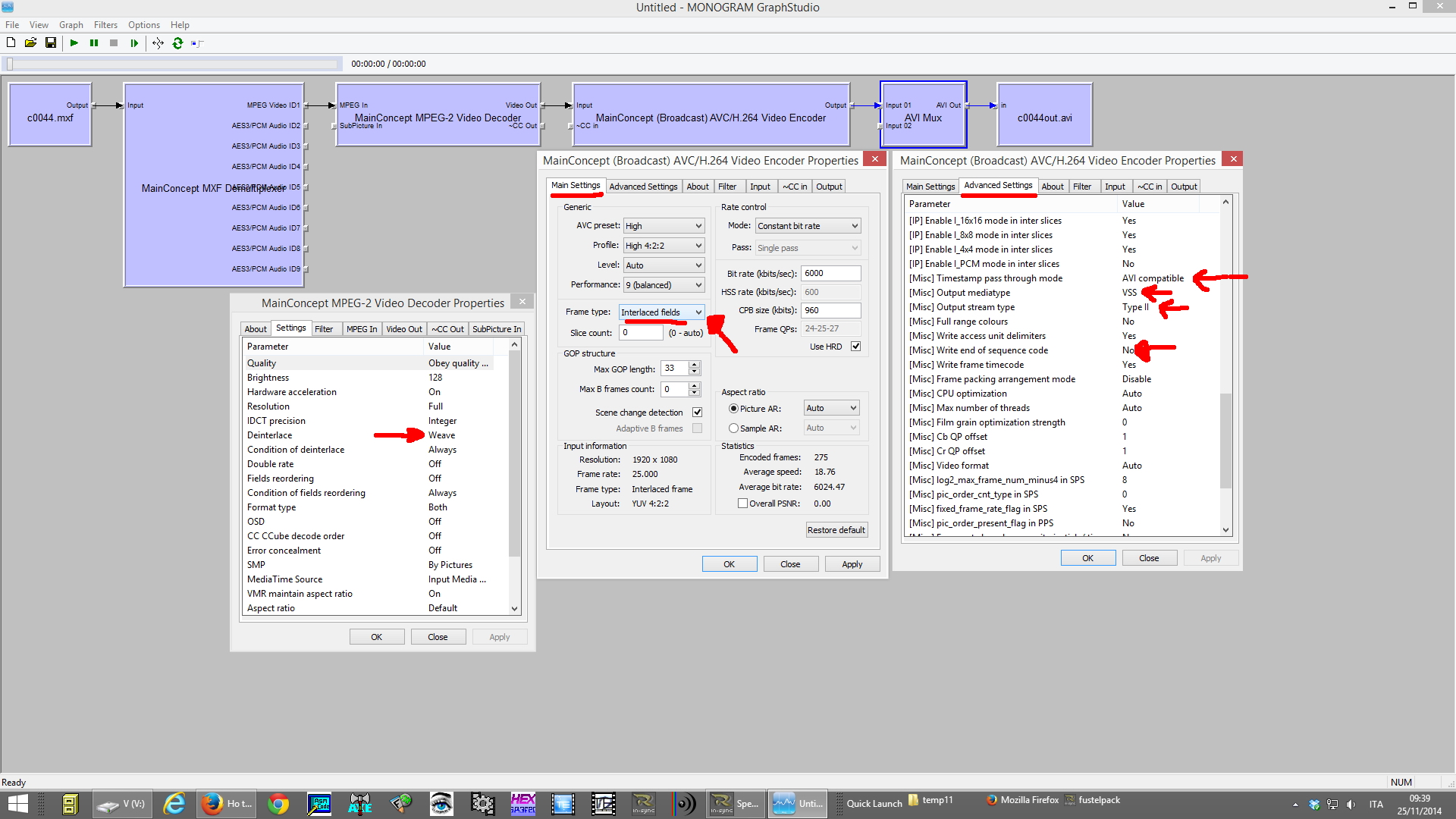Switch to Video Out tab in decoder properties
The height and width of the screenshot is (819, 1456).
click(x=403, y=329)
